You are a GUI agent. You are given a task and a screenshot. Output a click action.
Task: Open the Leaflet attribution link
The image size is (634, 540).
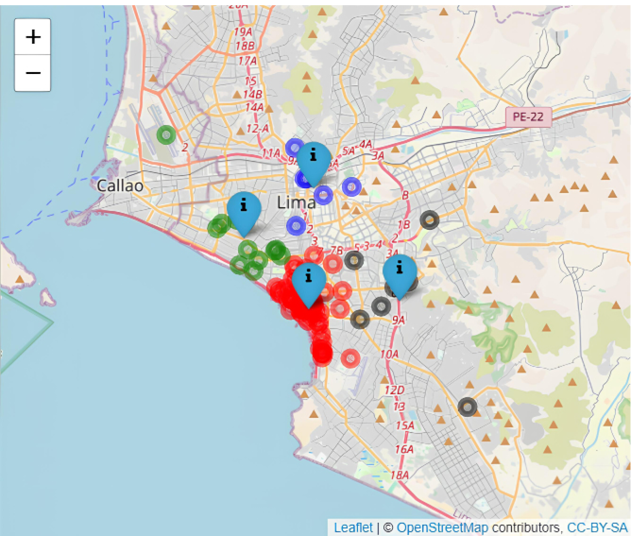pos(352,528)
